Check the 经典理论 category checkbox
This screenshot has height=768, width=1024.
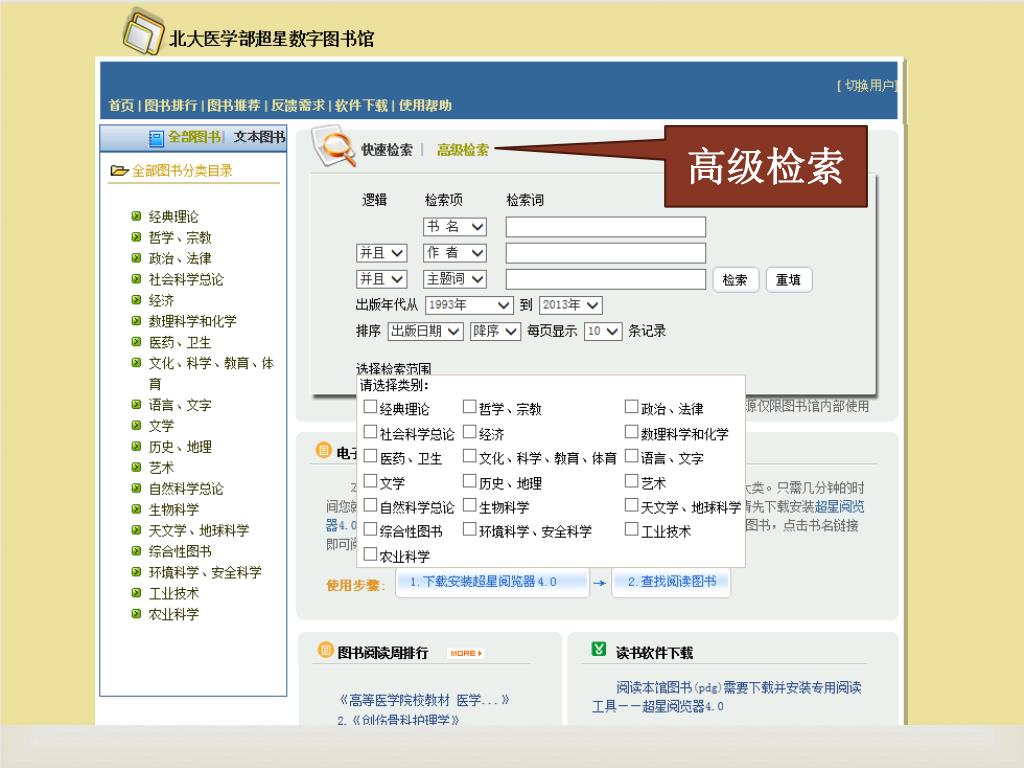pyautogui.click(x=370, y=407)
